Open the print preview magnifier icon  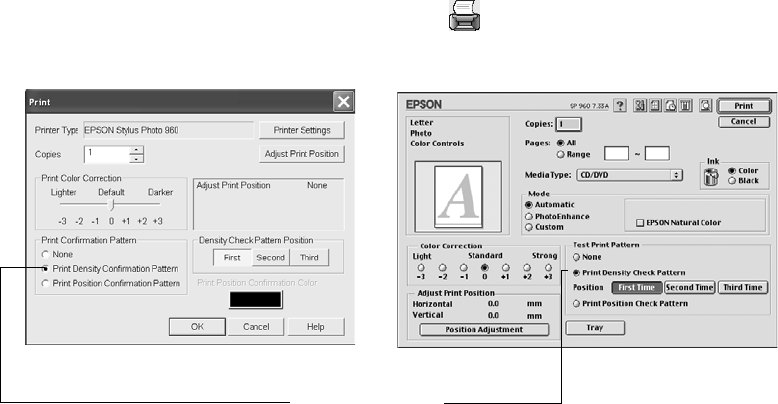(x=706, y=105)
